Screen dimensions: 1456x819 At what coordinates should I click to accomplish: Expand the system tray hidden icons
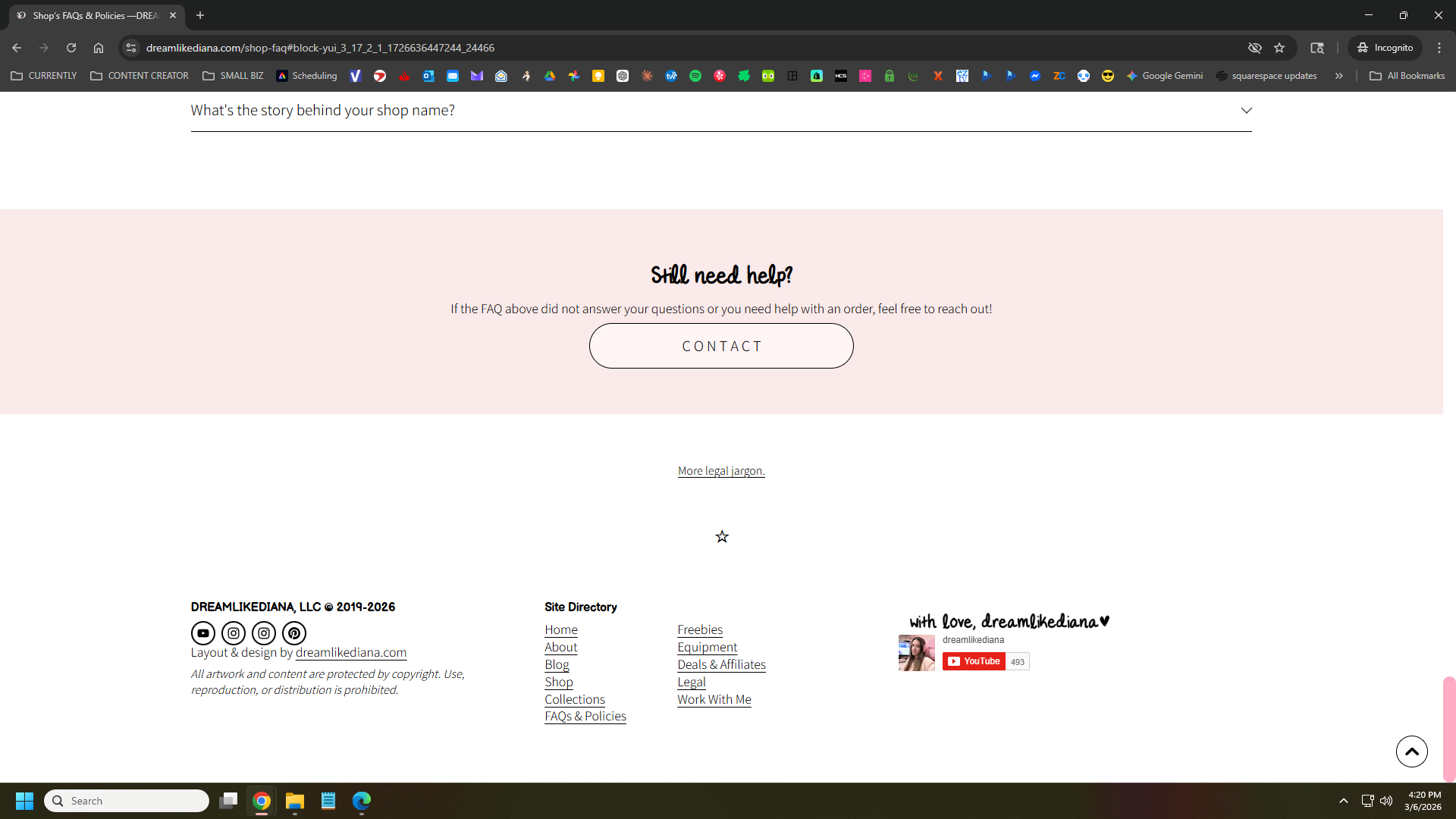point(1344,801)
